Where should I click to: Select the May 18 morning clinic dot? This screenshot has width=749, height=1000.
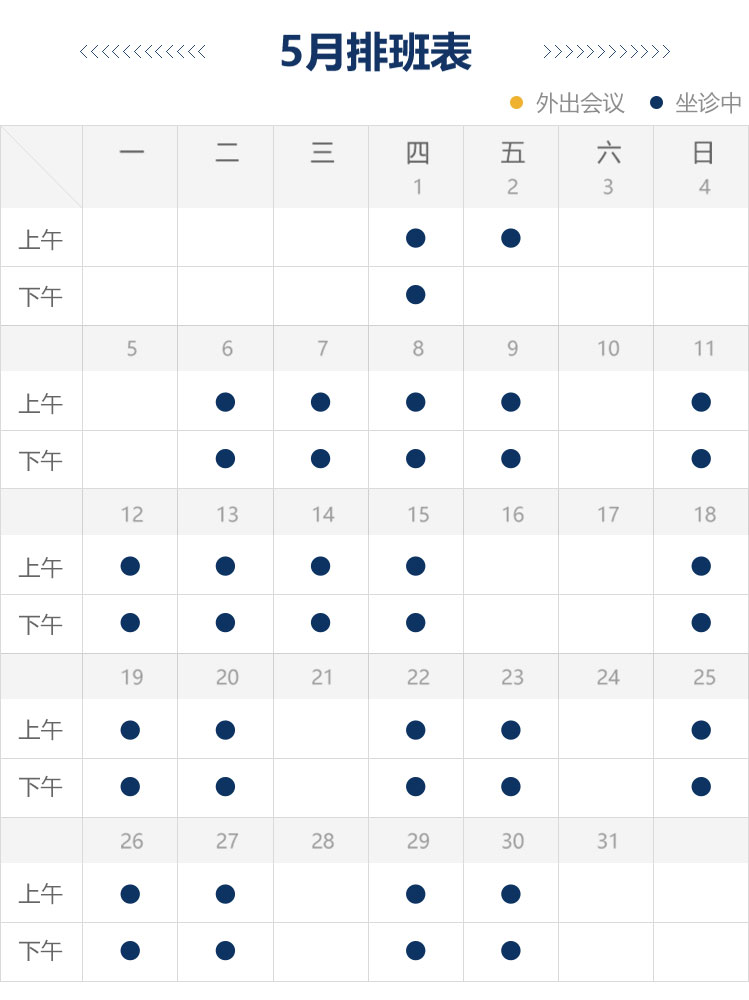pos(701,566)
